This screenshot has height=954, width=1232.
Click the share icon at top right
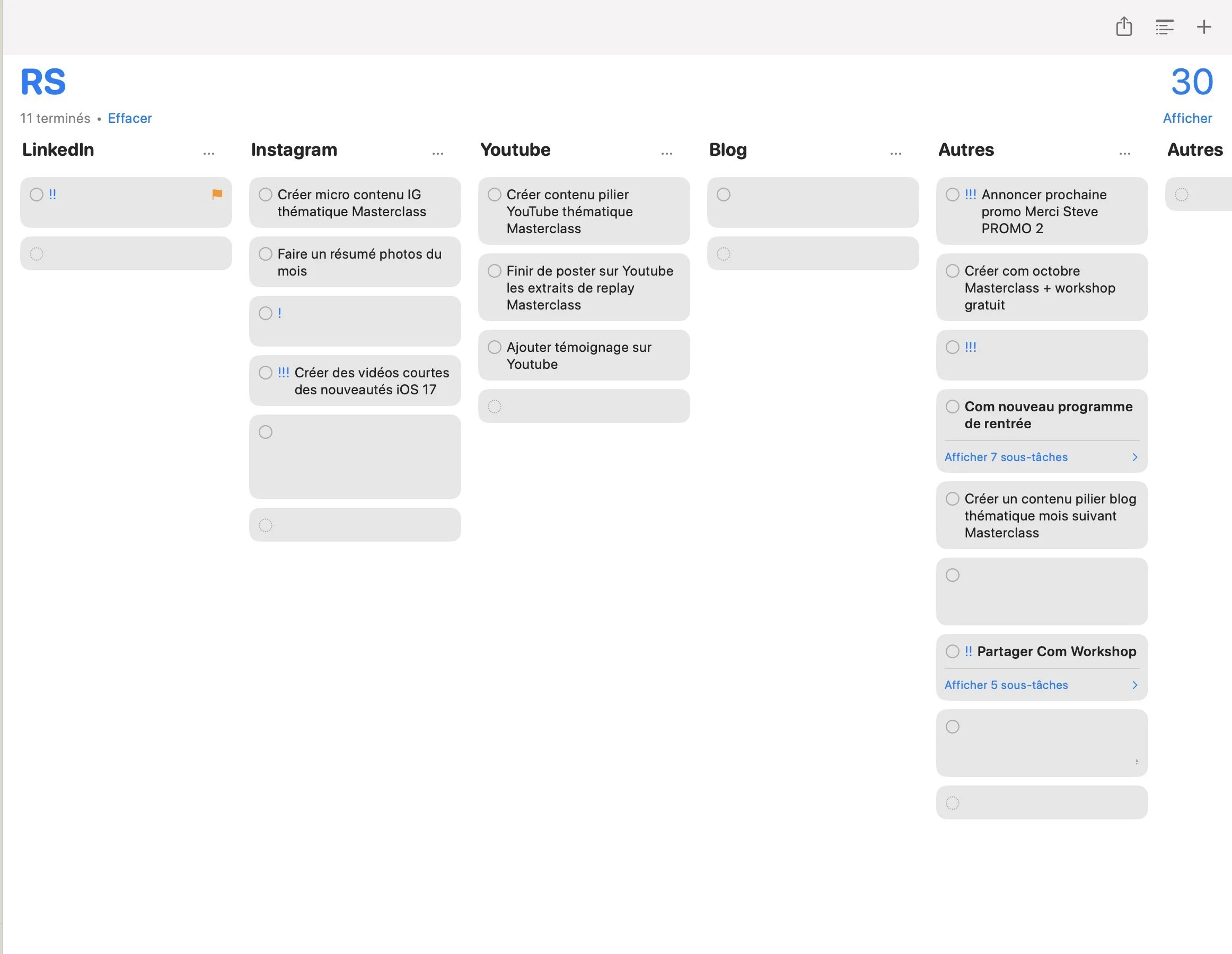pyautogui.click(x=1124, y=26)
